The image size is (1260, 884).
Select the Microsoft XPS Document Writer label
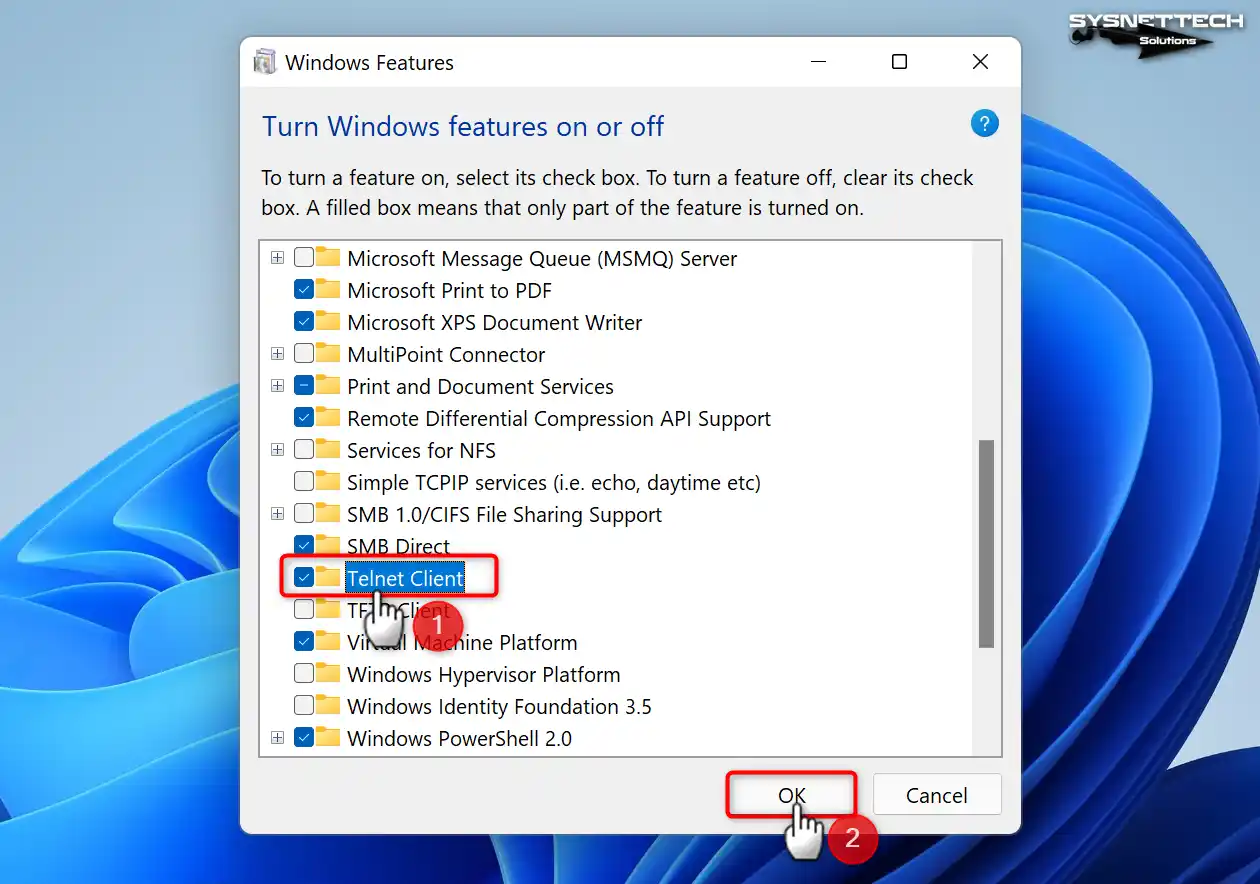pos(494,322)
